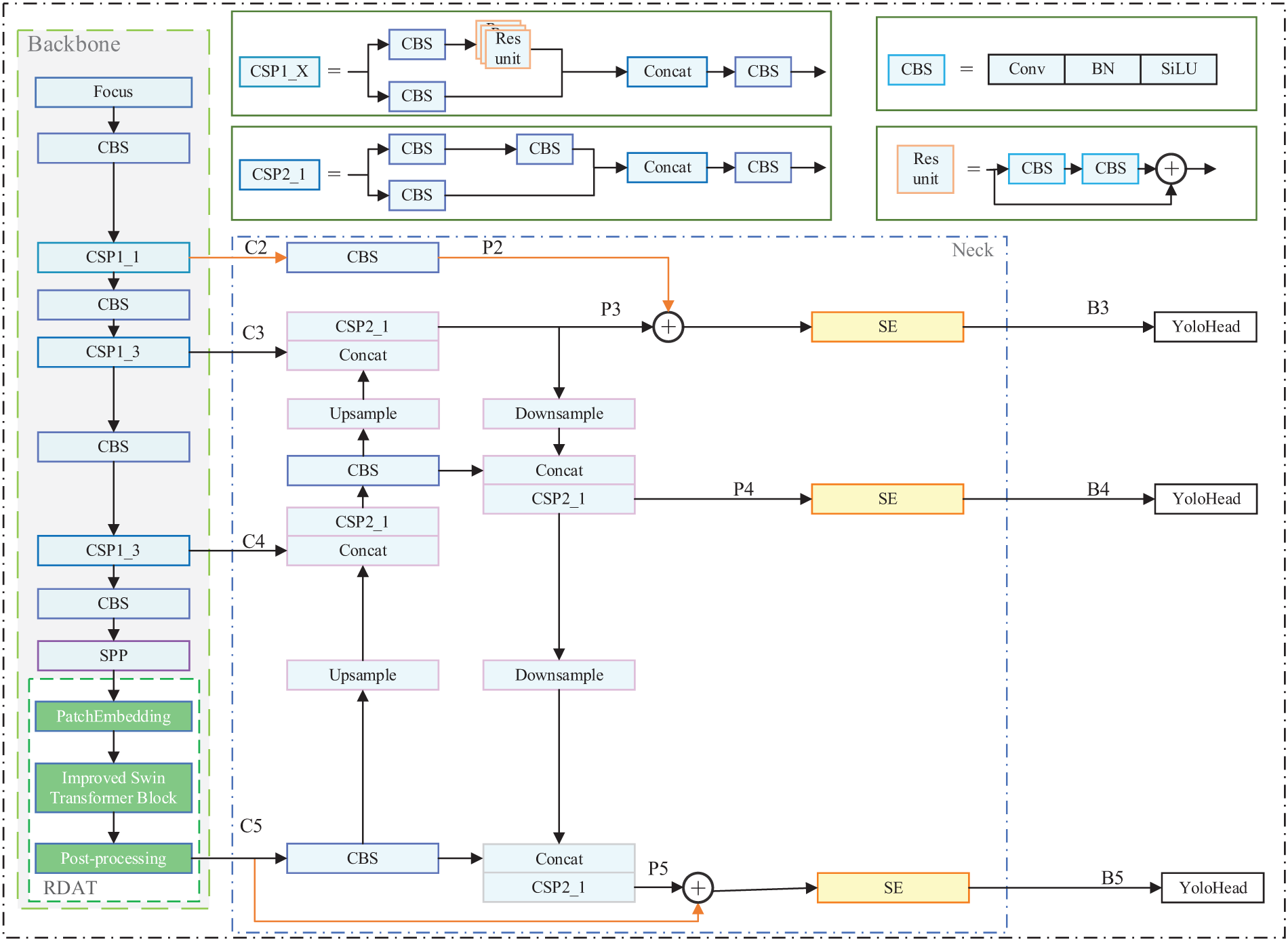1288x941 pixels.
Task: Select the Post-processing block in RDAT
Action: click(x=113, y=858)
